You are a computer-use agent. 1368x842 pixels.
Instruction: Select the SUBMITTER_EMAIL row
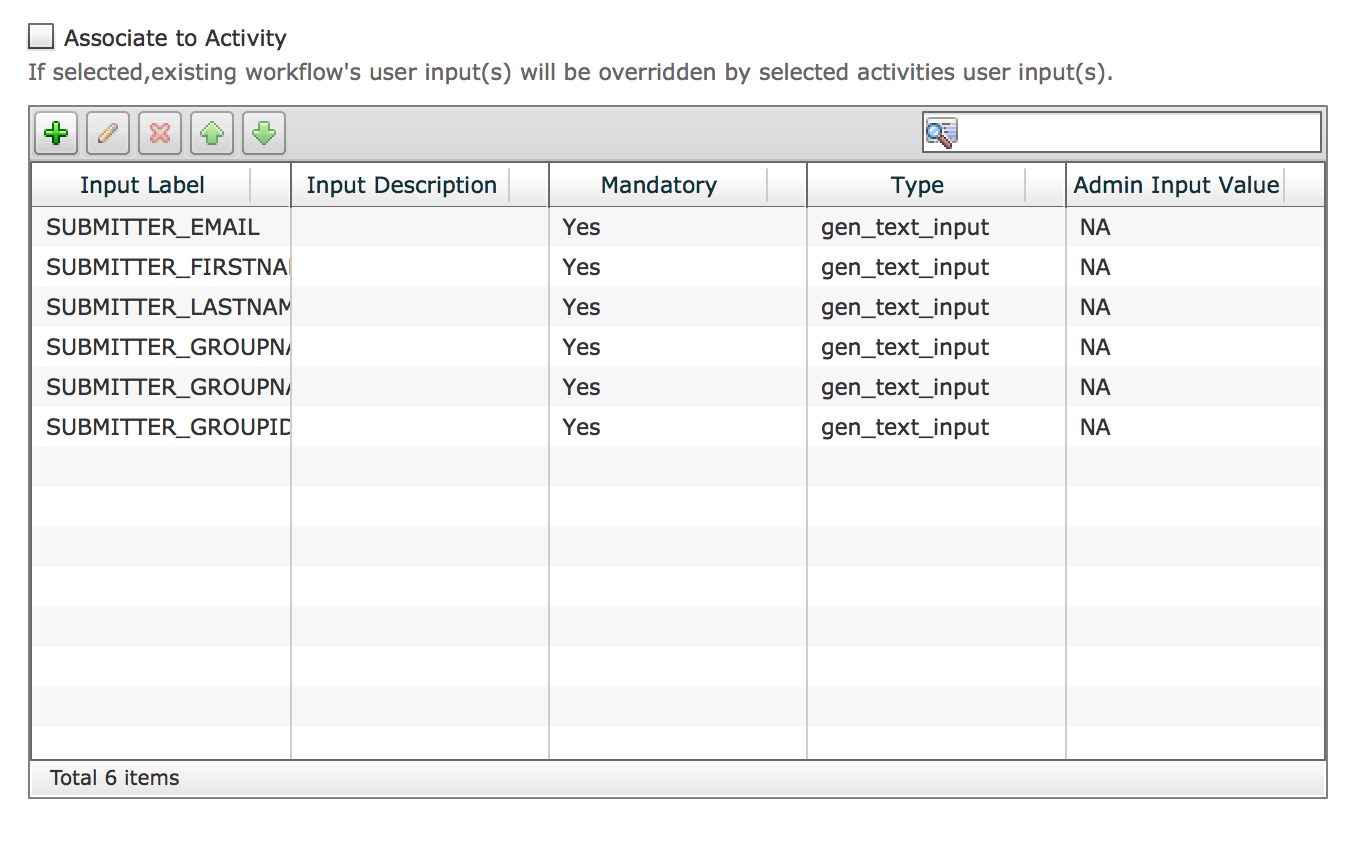678,227
